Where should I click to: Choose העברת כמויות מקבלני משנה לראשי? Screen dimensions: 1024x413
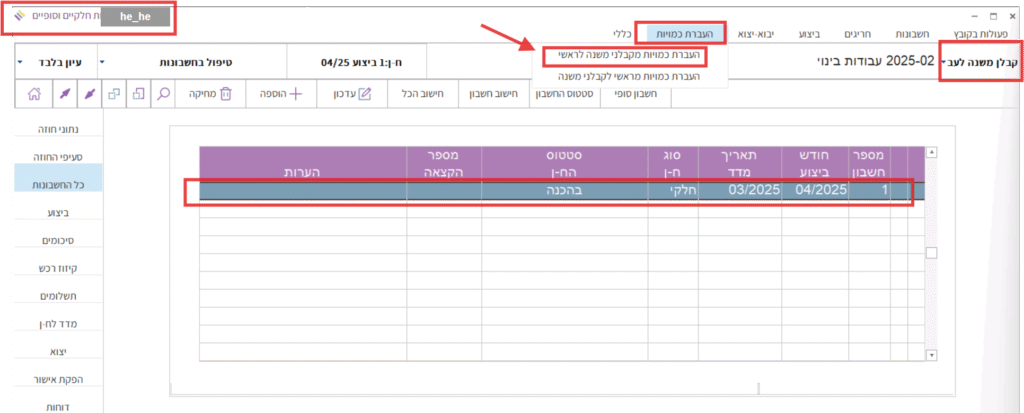pos(628,55)
